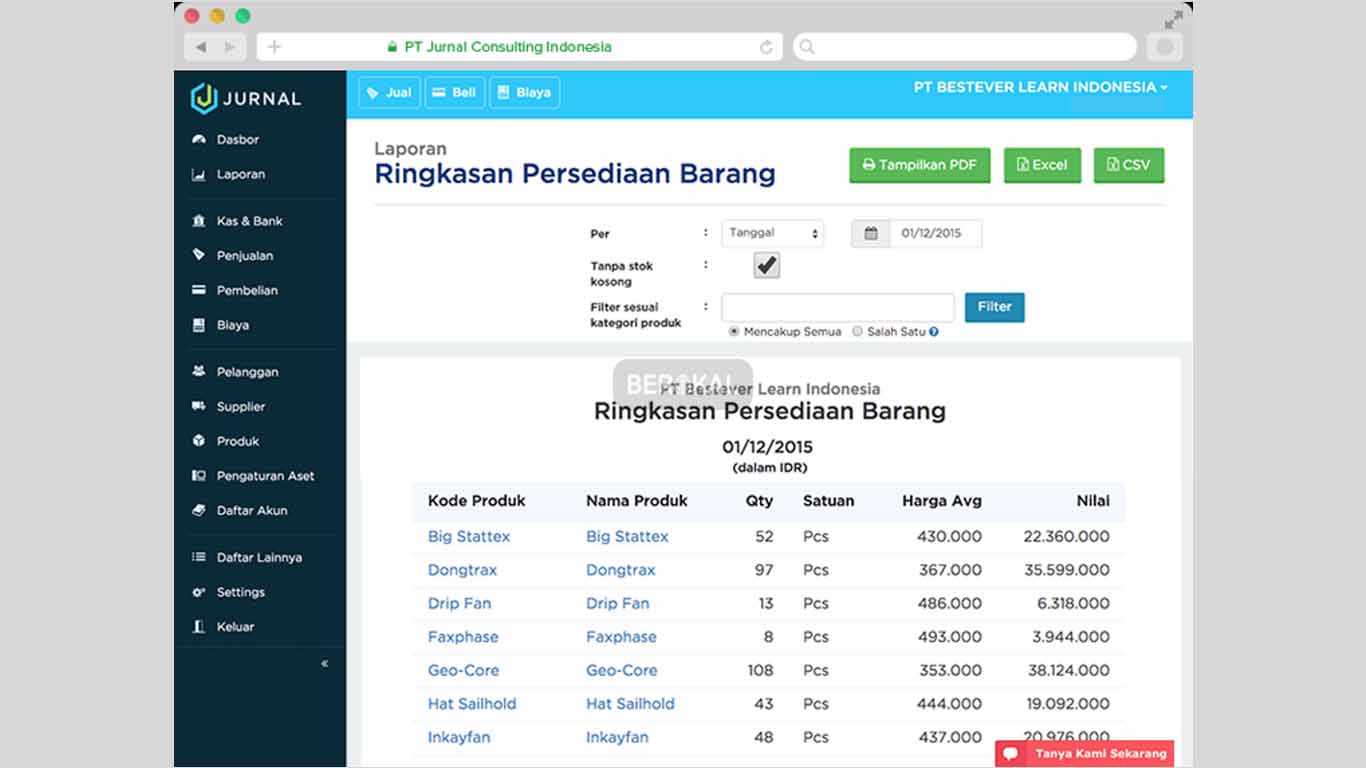The height and width of the screenshot is (768, 1366).
Task: Select the Salah Satu radio option
Action: [857, 331]
